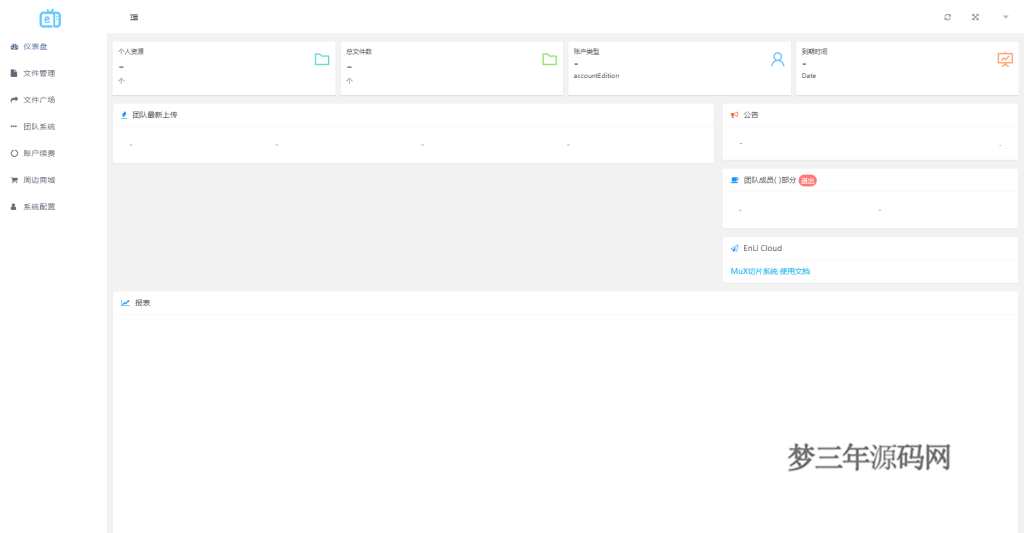Screen dimensions: 1024x533
Task: Open the user dropdown arrow in header
Action: point(1005,17)
